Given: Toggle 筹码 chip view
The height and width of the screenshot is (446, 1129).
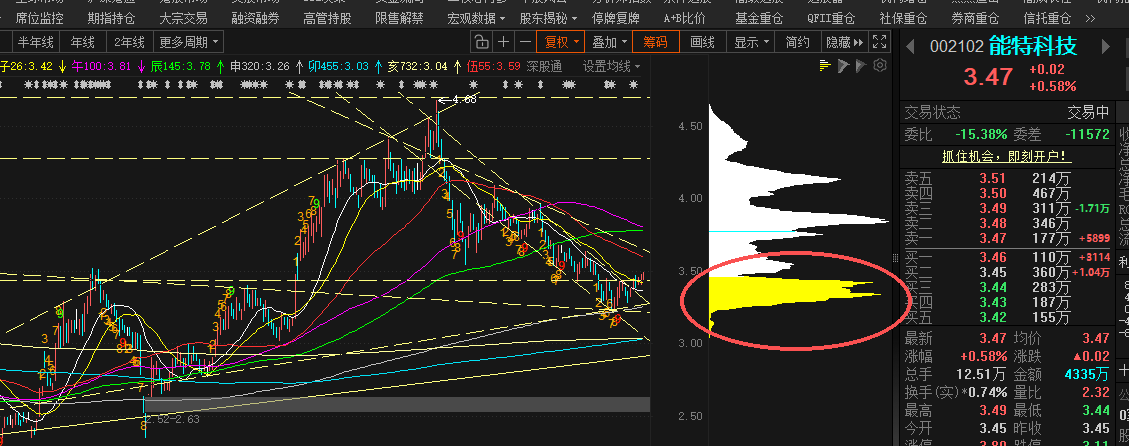Looking at the screenshot, I should coord(655,42).
